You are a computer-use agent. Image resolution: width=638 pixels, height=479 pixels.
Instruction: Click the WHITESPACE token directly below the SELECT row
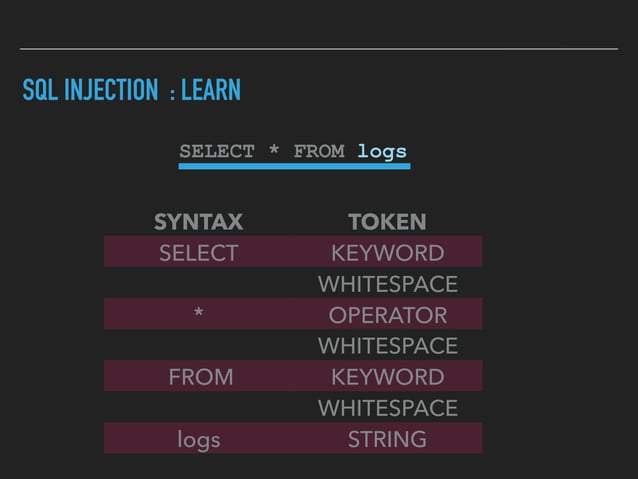387,284
